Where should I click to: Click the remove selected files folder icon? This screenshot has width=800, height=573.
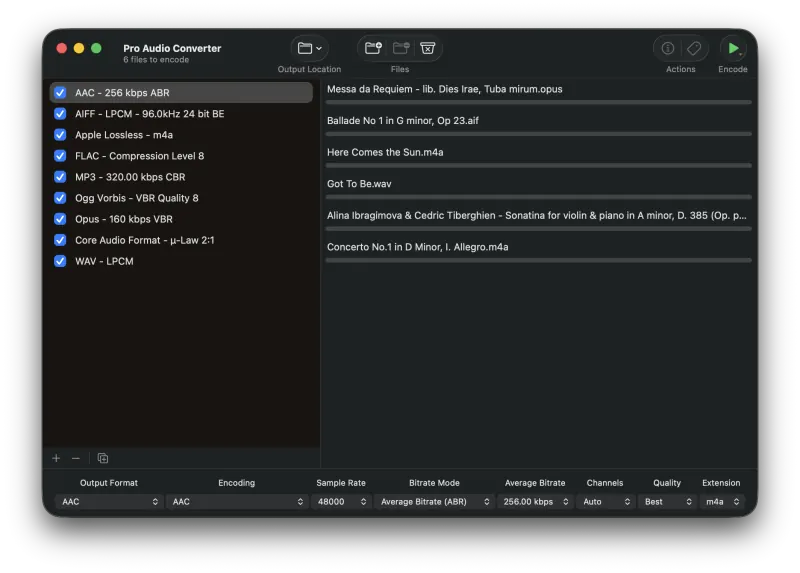coord(401,48)
